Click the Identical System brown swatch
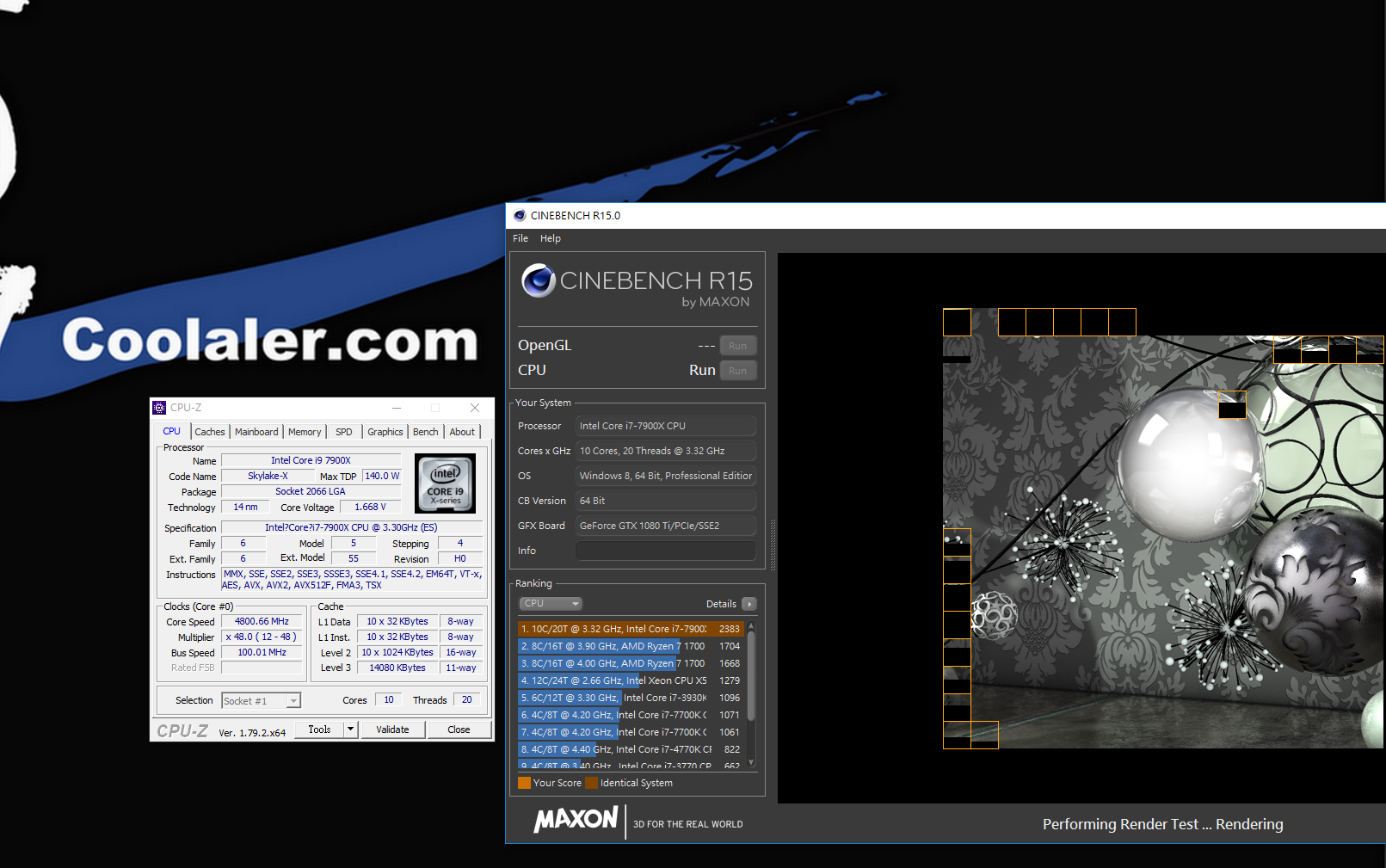 click(x=591, y=783)
